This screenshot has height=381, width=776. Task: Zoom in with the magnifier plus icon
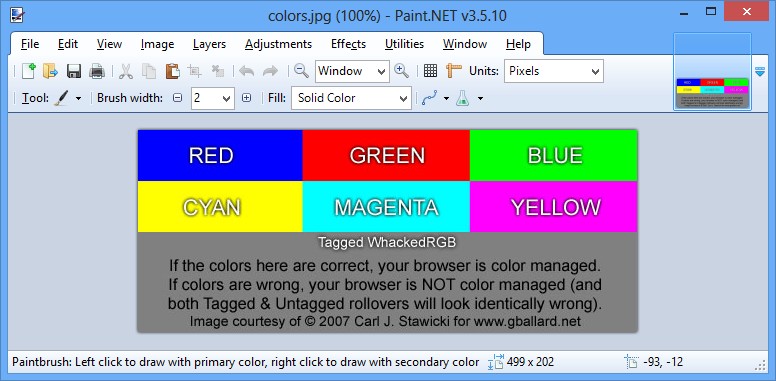(x=401, y=71)
